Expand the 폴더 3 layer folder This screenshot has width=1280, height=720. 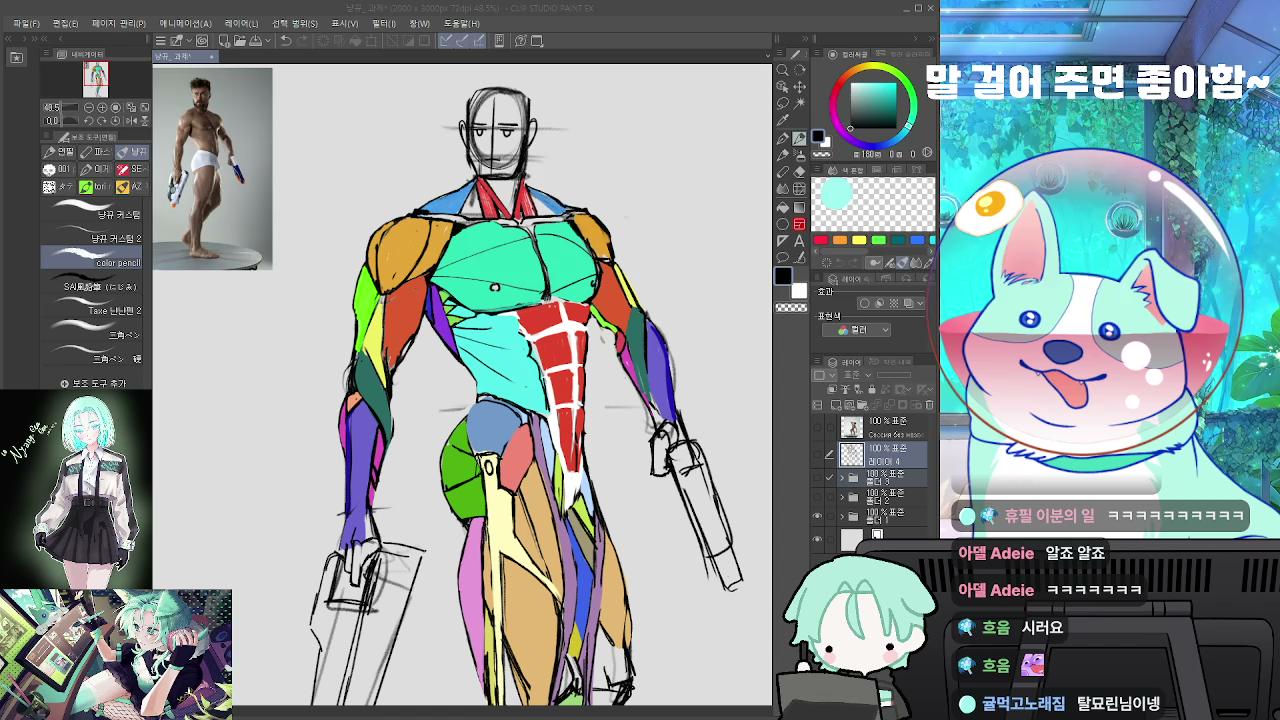[842, 478]
